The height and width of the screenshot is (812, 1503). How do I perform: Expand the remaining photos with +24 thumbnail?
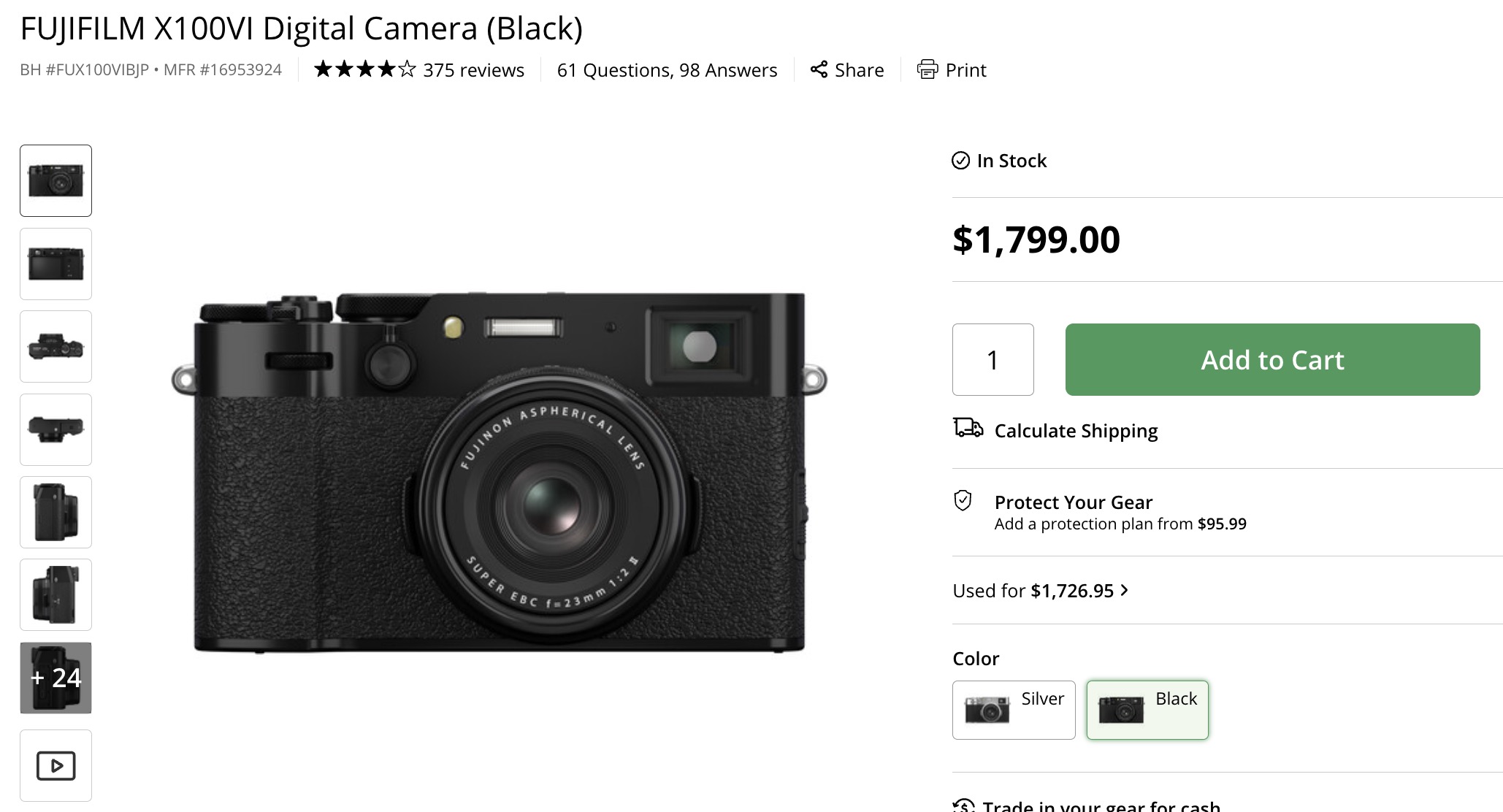pos(56,678)
